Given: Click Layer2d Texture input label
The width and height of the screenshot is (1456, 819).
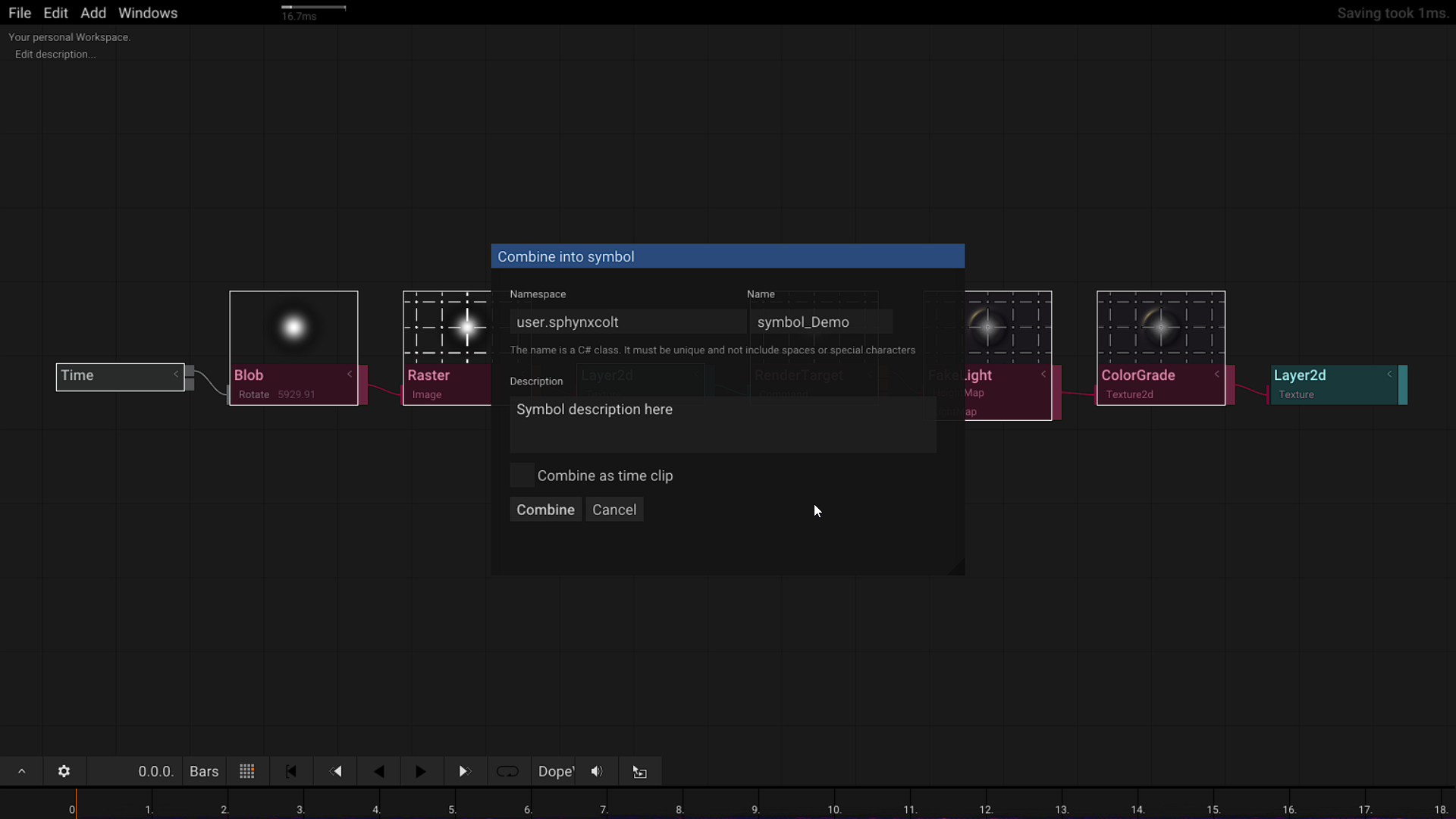Looking at the screenshot, I should (1296, 394).
